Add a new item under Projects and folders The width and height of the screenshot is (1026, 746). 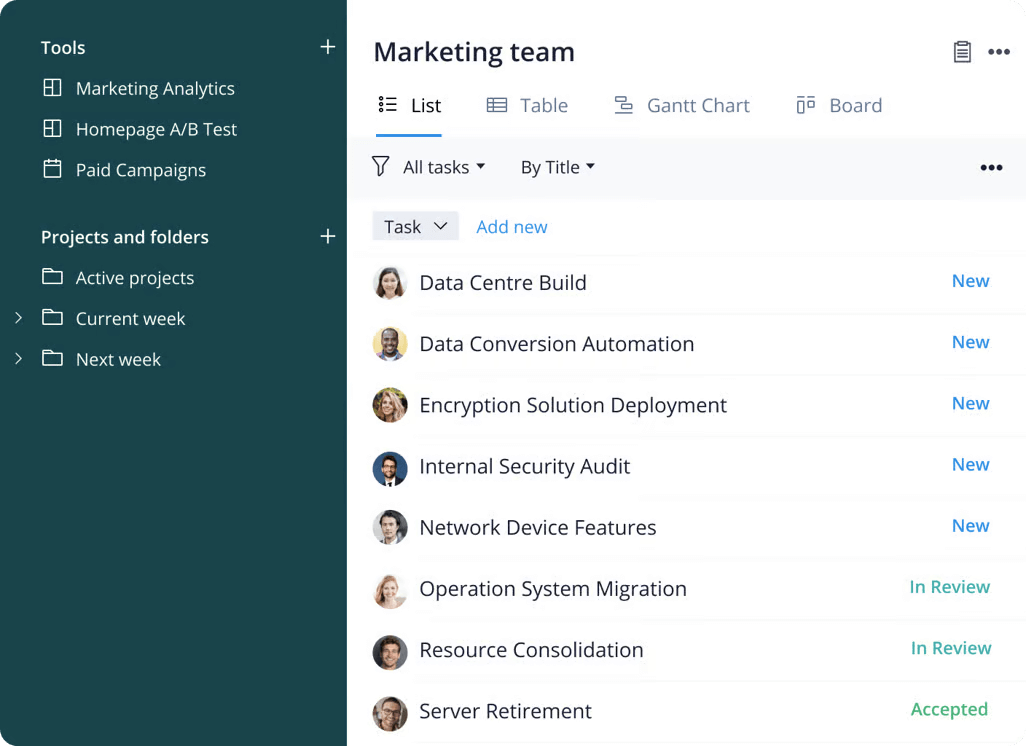[x=327, y=236]
